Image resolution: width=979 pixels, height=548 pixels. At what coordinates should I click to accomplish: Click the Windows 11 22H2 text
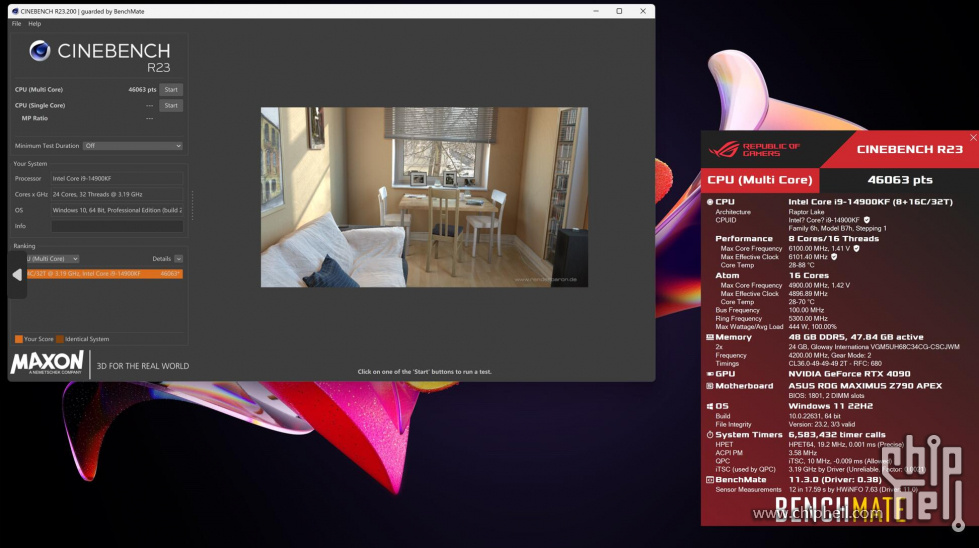(830, 406)
